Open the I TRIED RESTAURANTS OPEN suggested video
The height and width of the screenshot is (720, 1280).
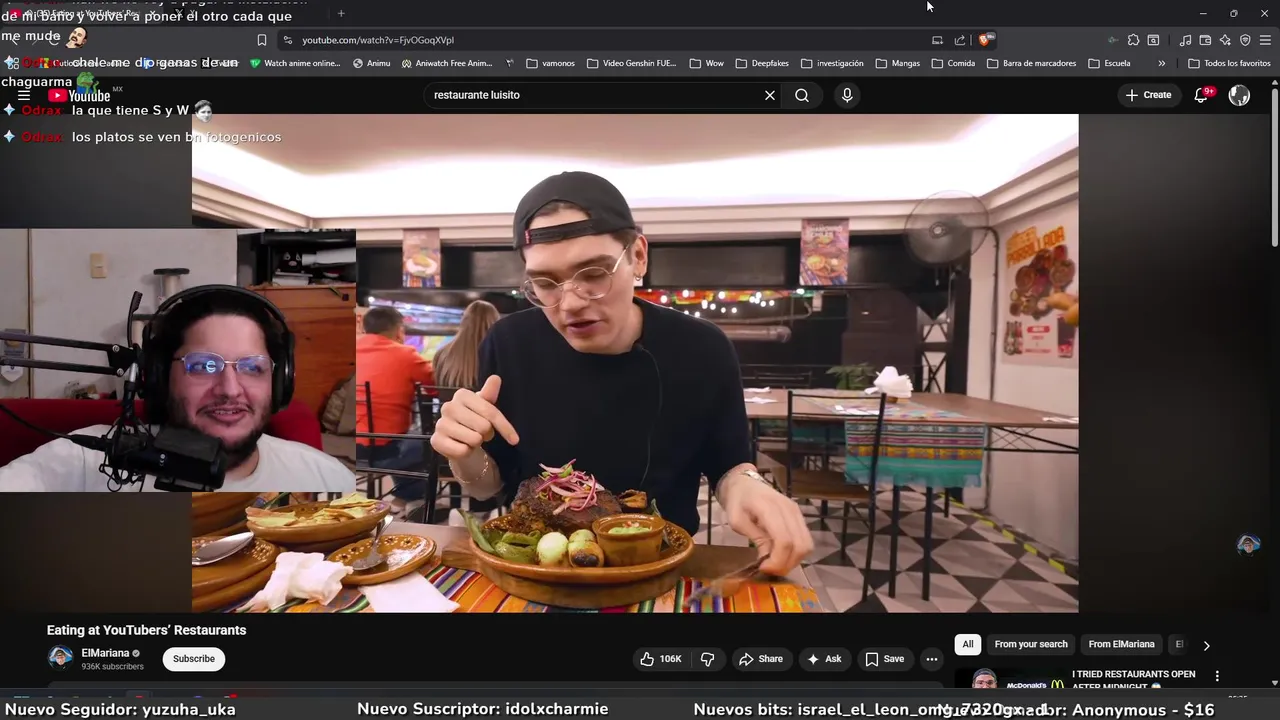[x=1133, y=679]
